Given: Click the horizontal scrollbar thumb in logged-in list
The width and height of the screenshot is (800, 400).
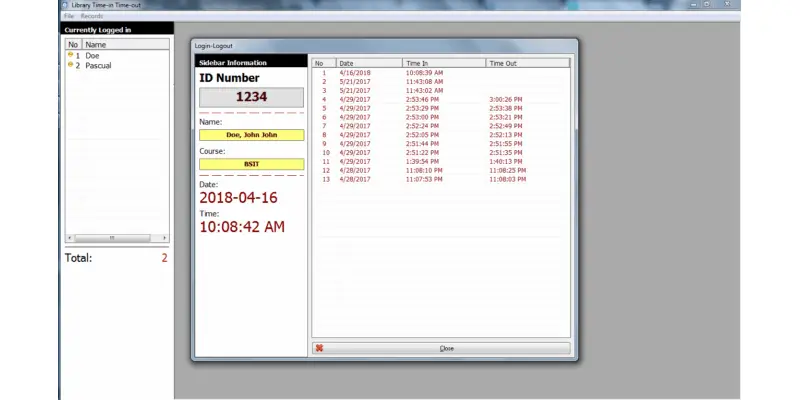Looking at the screenshot, I should pos(112,238).
